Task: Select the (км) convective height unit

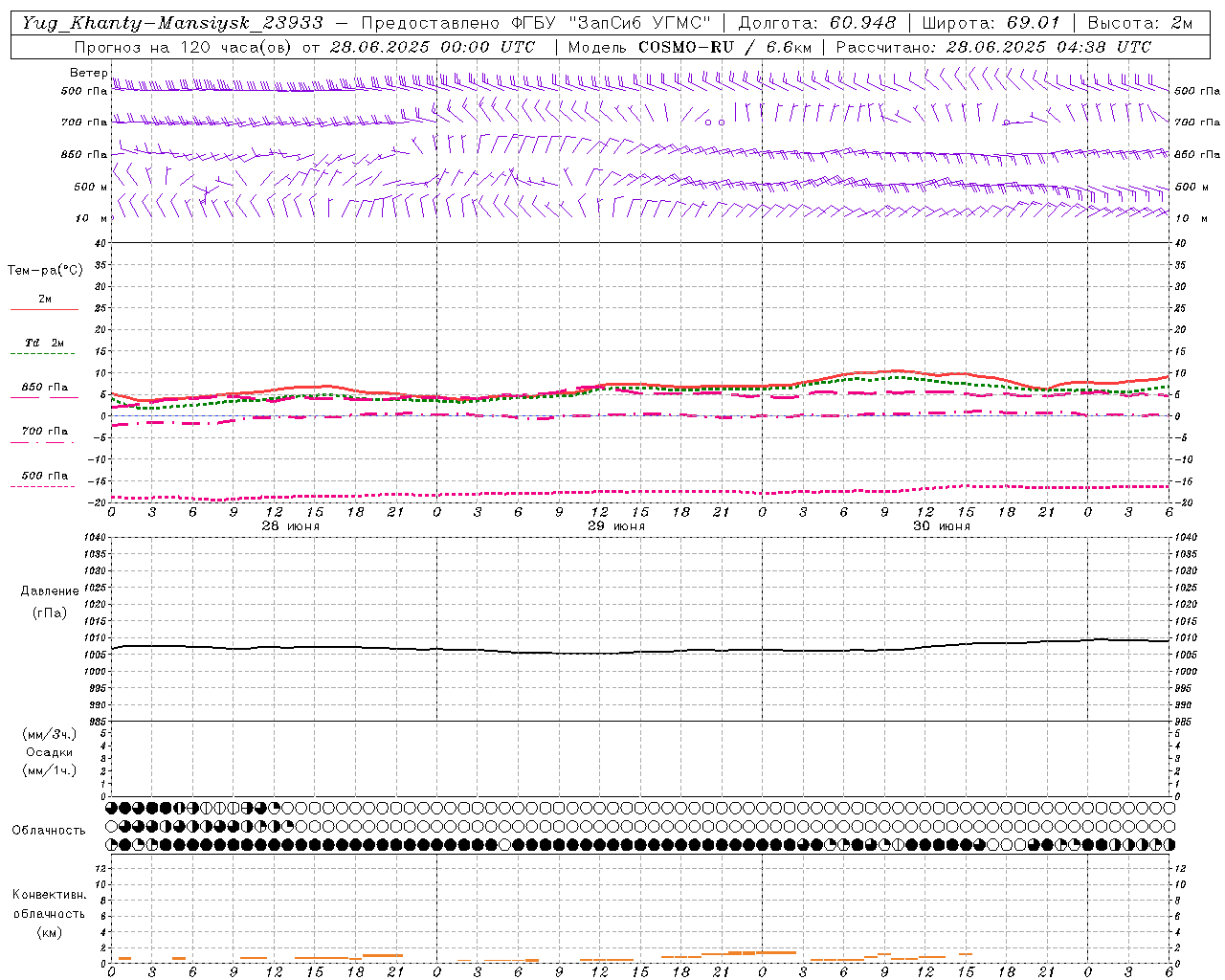Action: (x=49, y=932)
